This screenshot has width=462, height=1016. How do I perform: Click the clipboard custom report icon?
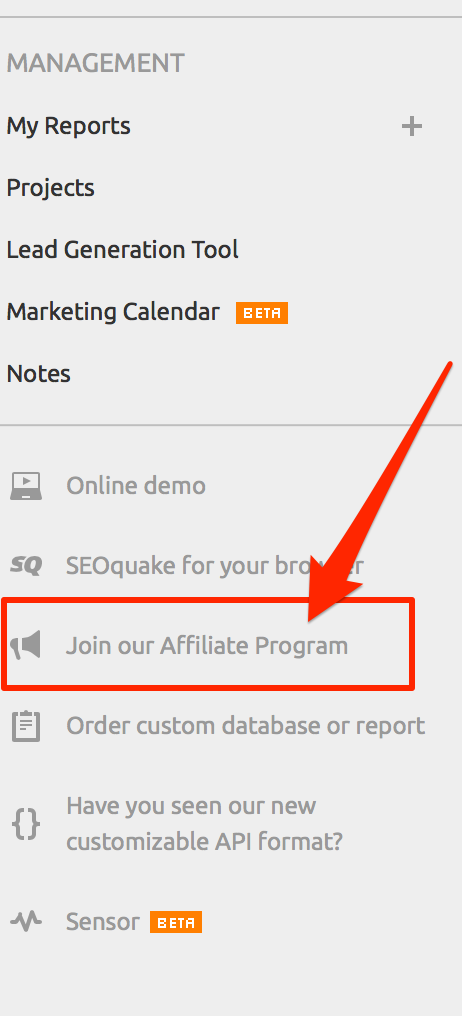point(26,726)
